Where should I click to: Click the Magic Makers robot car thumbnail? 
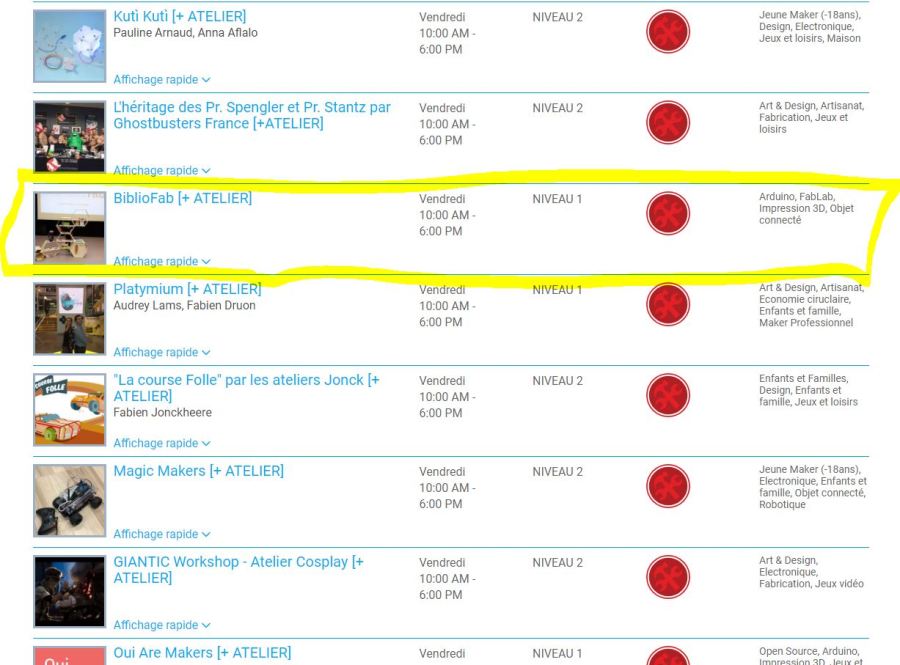coord(69,500)
